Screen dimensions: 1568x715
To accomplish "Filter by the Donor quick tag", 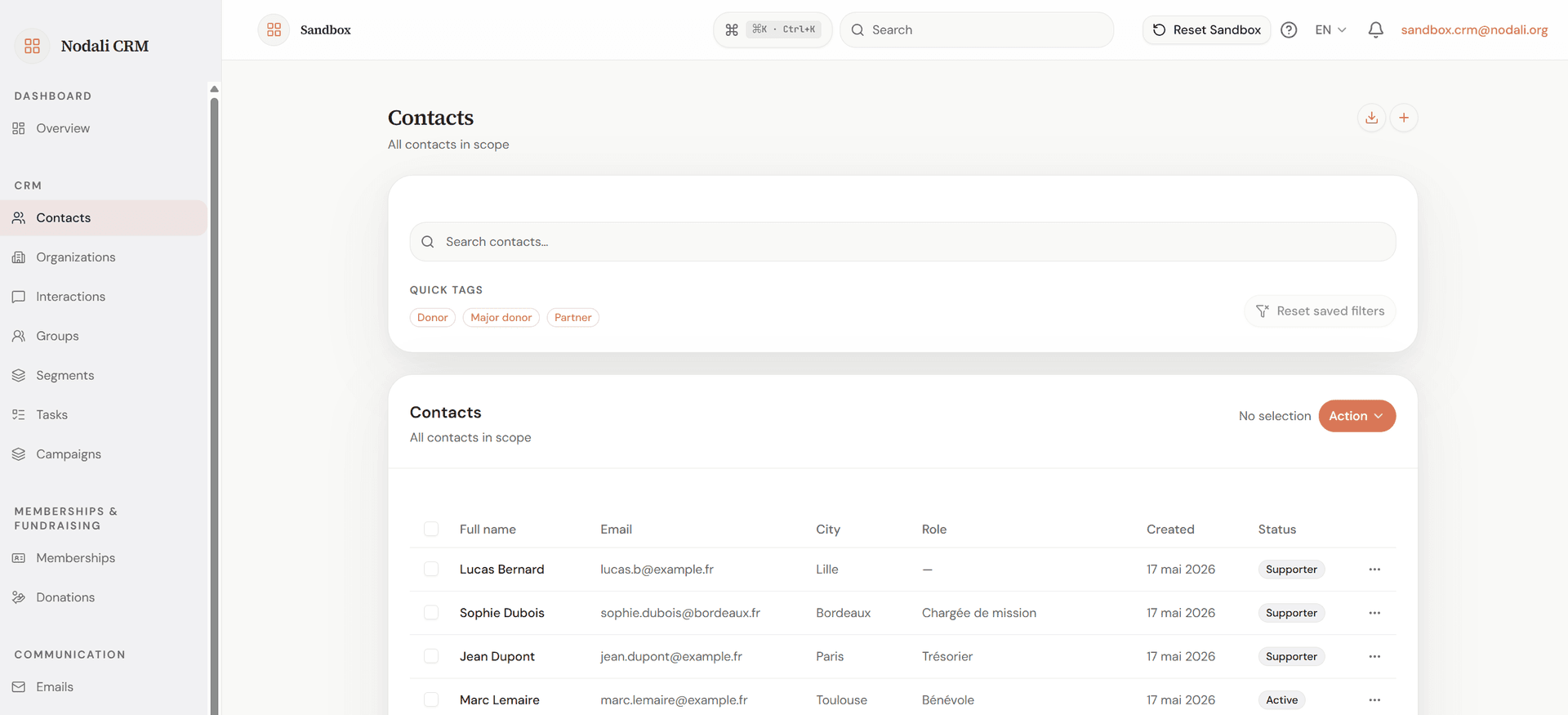I will [x=432, y=317].
